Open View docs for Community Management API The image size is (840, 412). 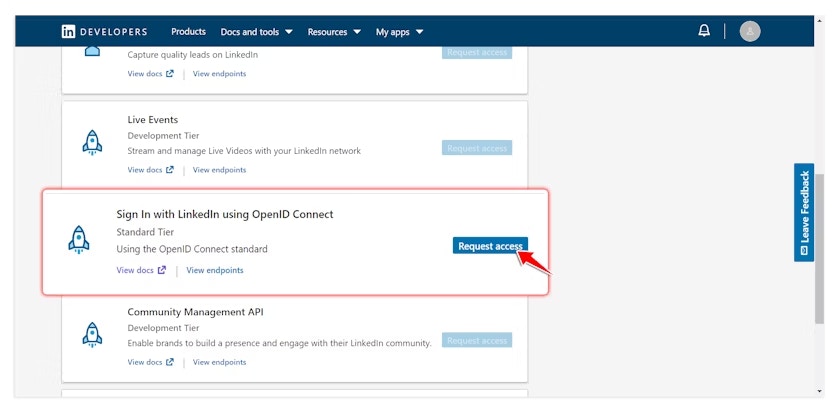145,362
